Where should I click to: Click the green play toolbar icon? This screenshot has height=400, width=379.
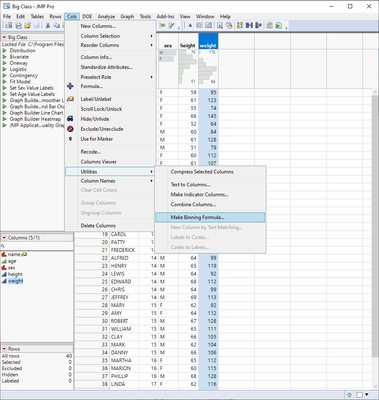coord(279,26)
